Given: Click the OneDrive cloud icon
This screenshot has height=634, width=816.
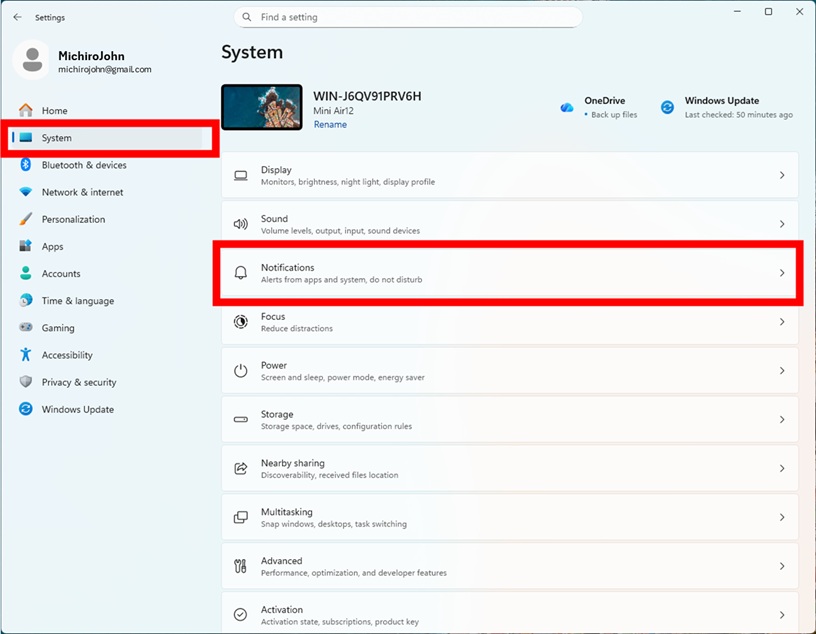Looking at the screenshot, I should (567, 107).
